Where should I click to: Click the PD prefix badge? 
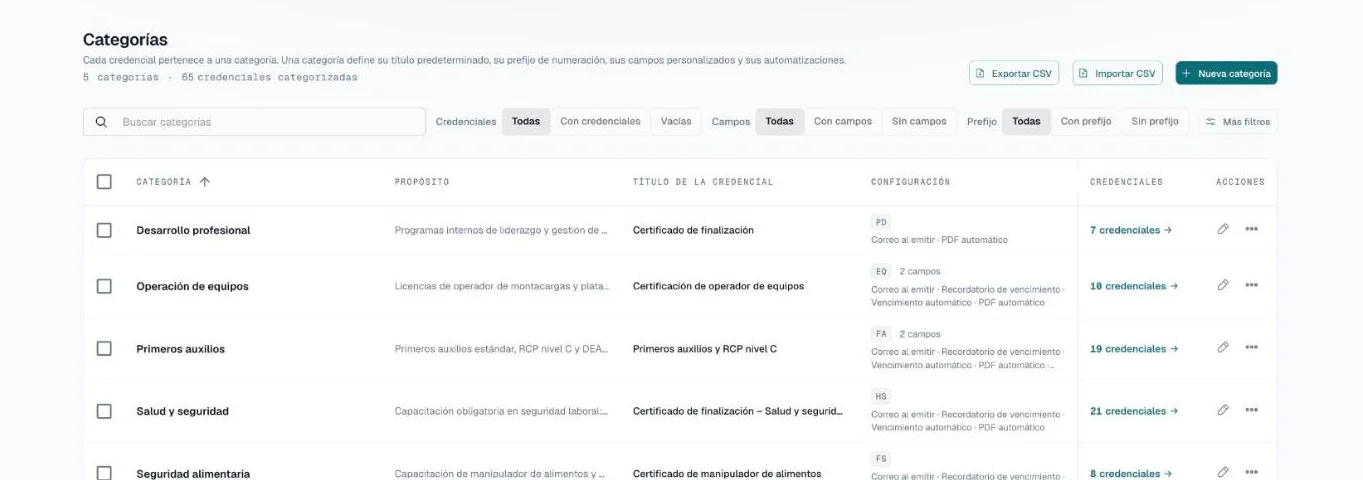[x=881, y=222]
